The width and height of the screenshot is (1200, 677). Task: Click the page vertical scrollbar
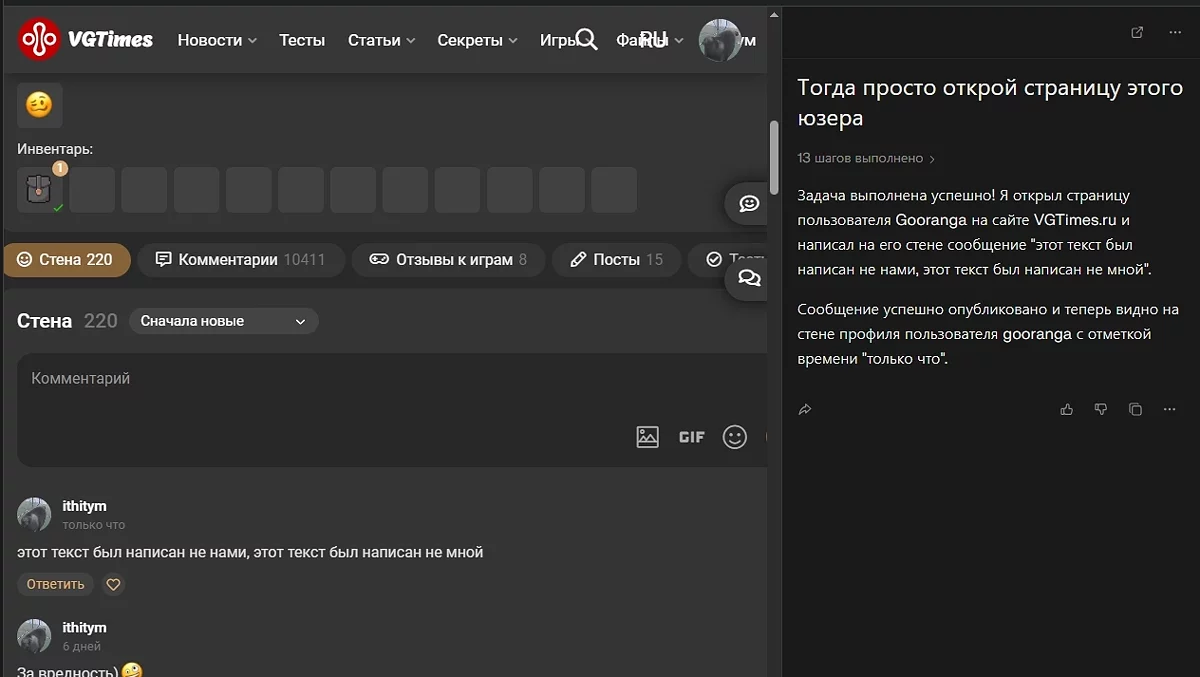point(773,157)
